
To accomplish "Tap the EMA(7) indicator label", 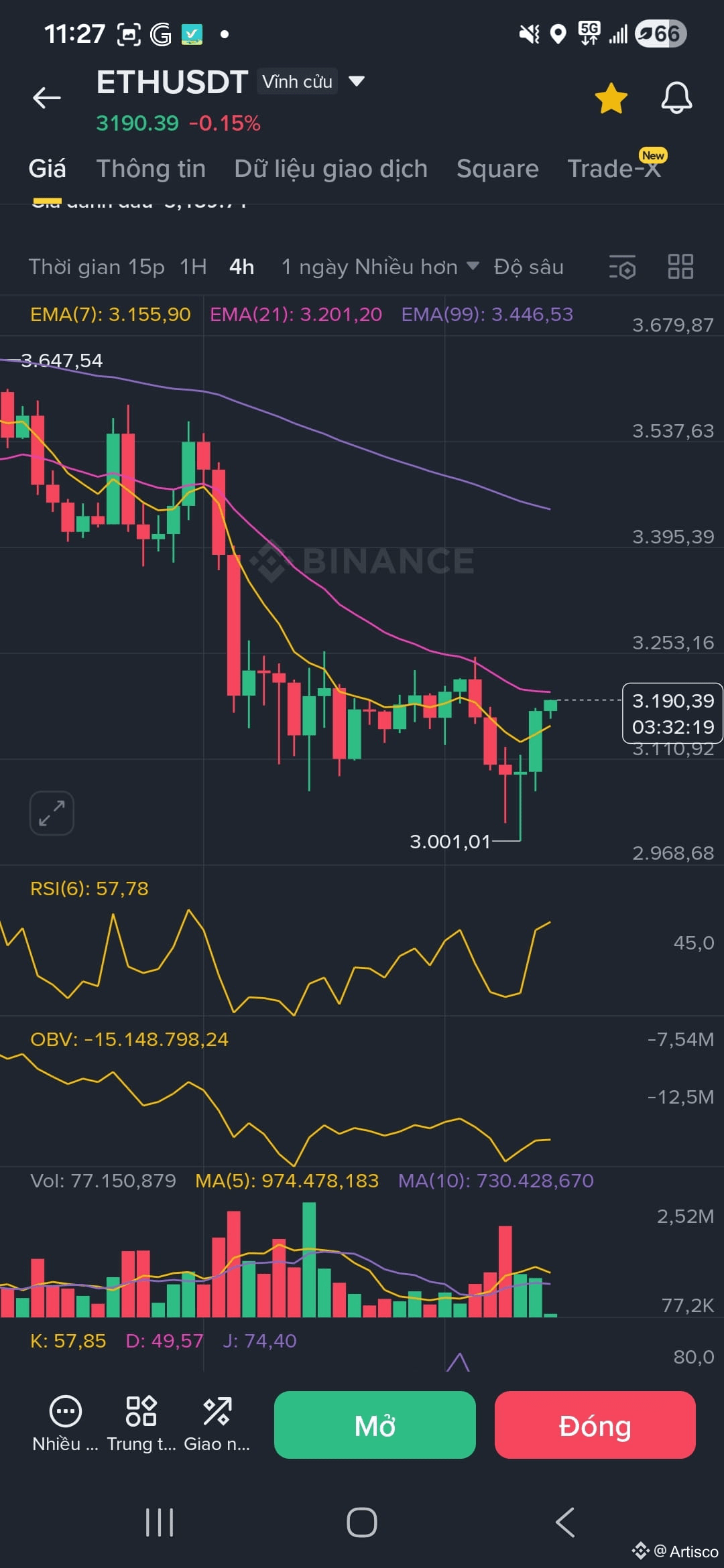I will 111,314.
